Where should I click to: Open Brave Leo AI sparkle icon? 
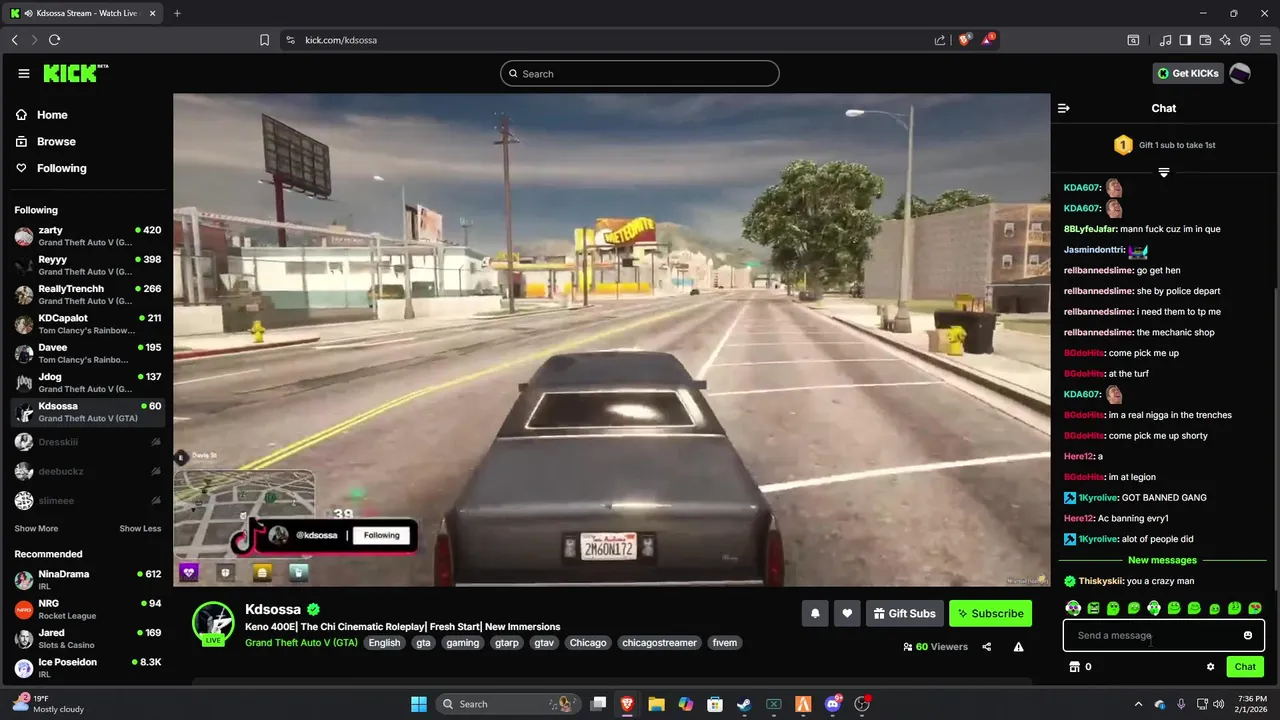click(x=1225, y=40)
